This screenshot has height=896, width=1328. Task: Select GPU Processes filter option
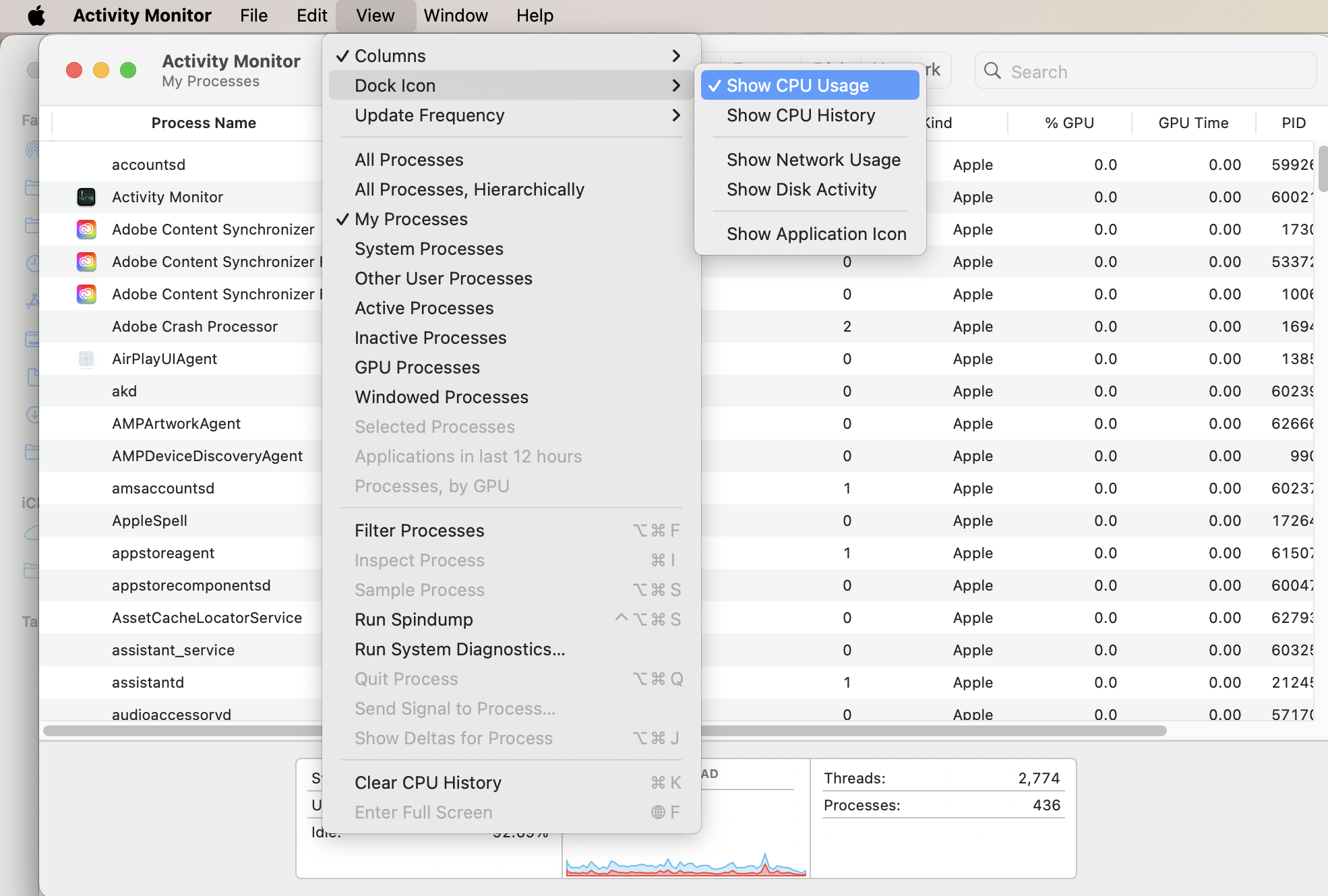[417, 367]
